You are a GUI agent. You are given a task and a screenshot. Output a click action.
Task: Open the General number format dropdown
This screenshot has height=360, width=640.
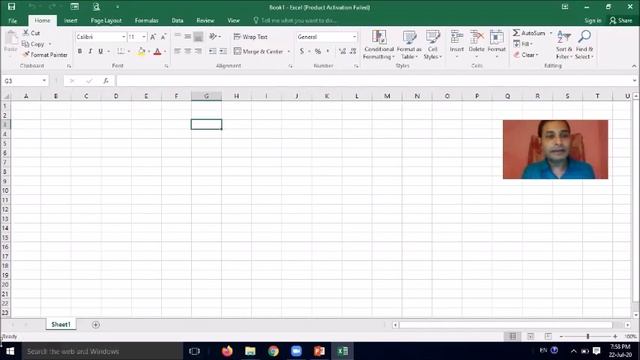(354, 37)
